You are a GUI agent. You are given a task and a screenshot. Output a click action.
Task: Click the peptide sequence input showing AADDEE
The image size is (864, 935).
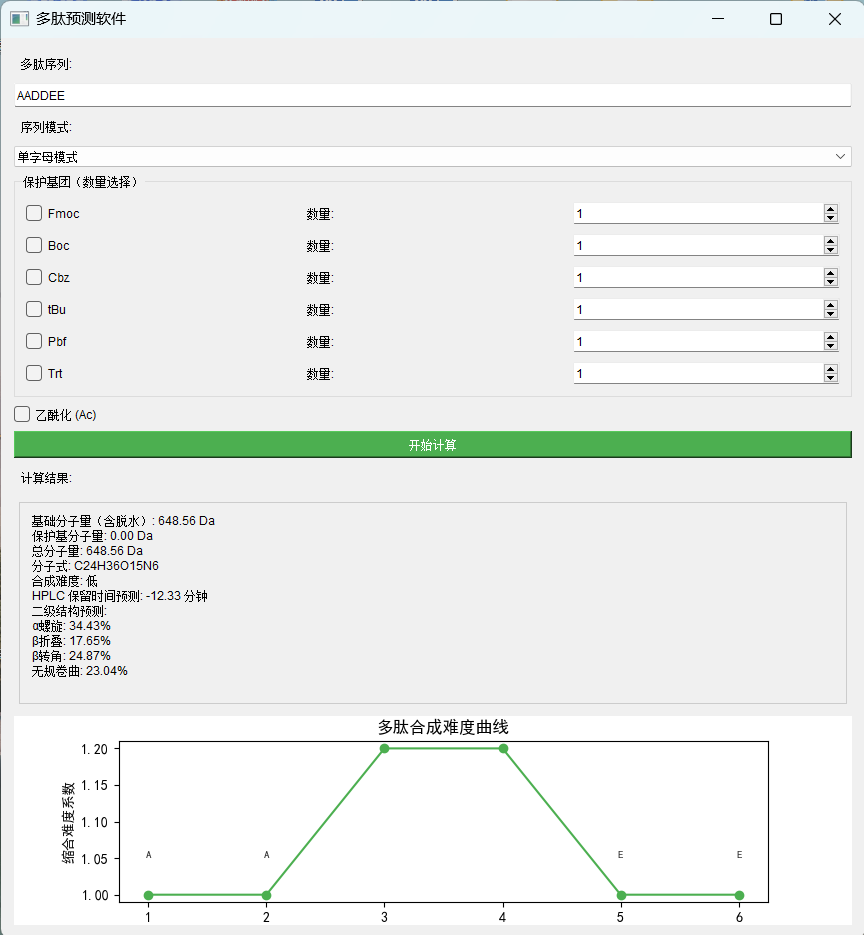point(432,94)
